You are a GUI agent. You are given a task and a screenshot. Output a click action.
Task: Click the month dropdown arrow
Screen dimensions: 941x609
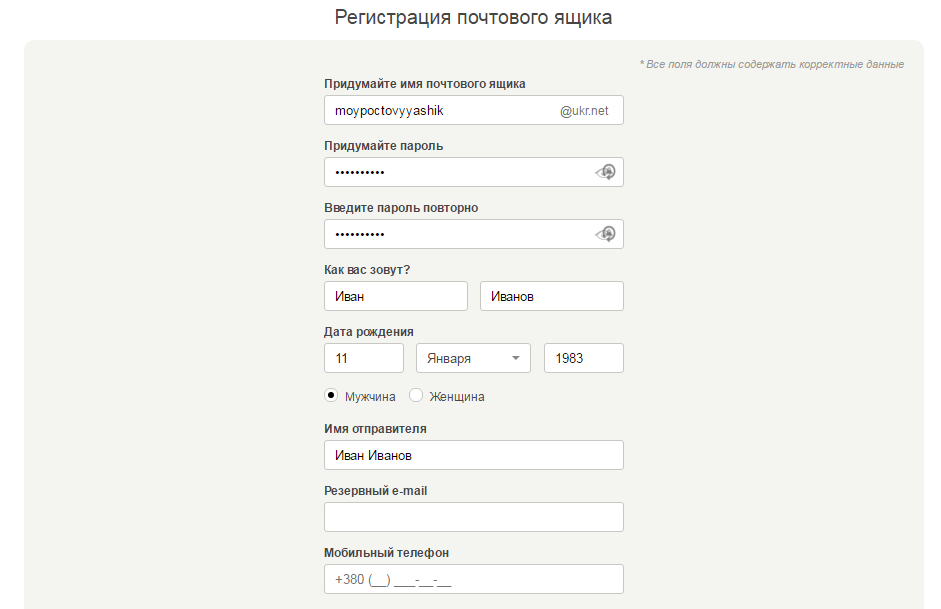click(515, 358)
